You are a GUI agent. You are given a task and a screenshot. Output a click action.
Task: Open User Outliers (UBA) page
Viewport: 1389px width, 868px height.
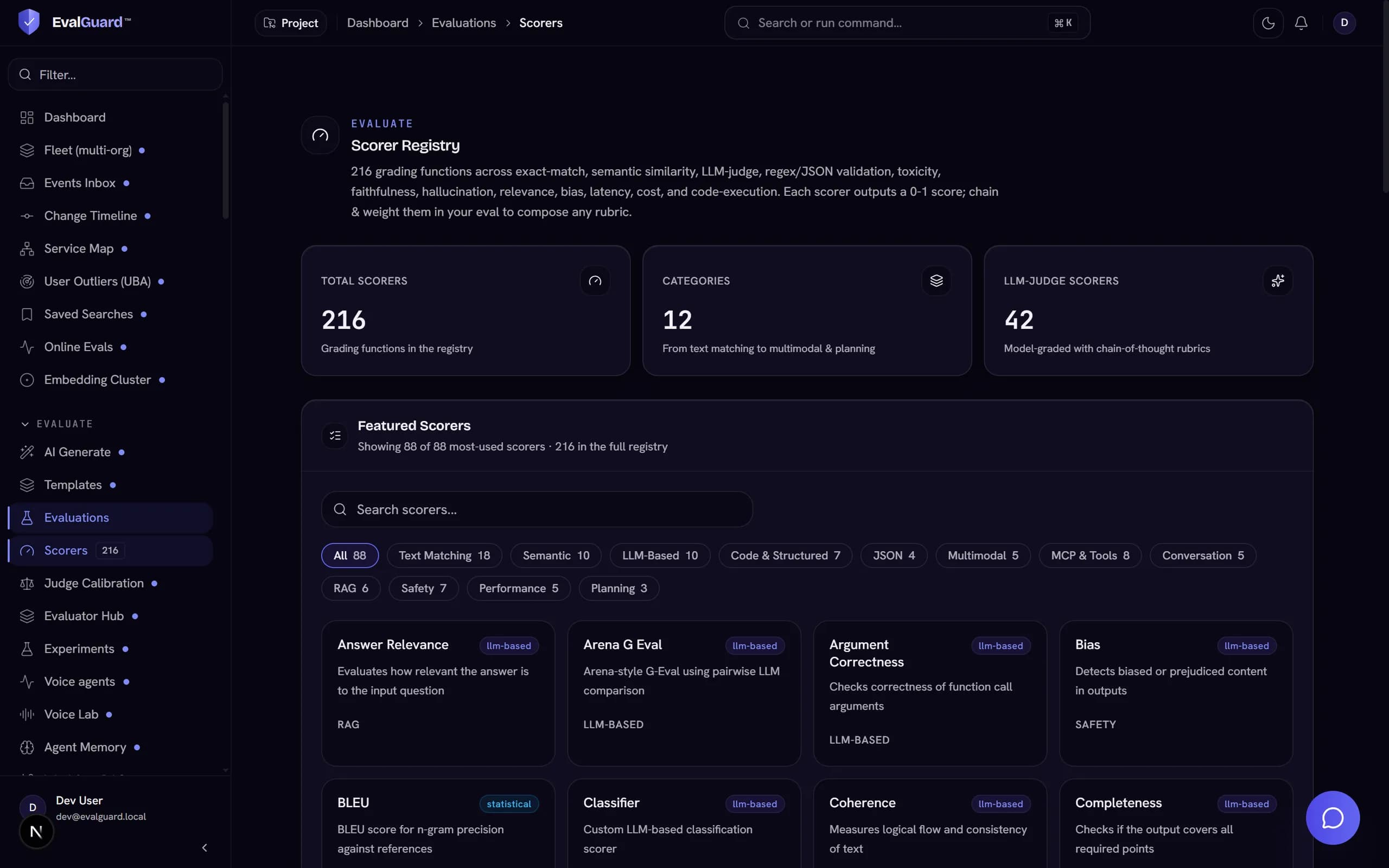98,282
